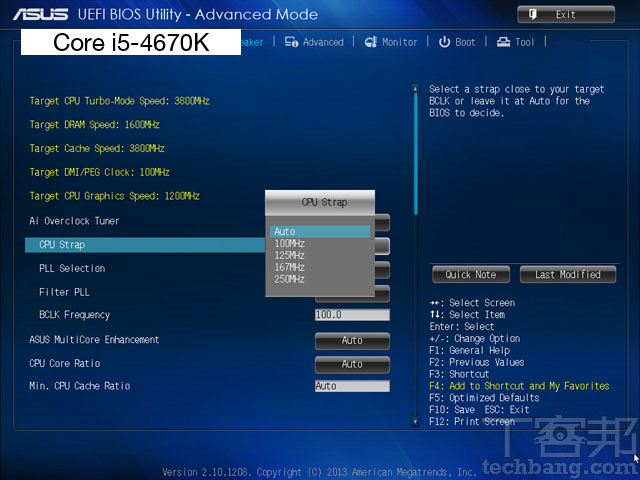Click the Monitor tab gauge icon

click(371, 42)
